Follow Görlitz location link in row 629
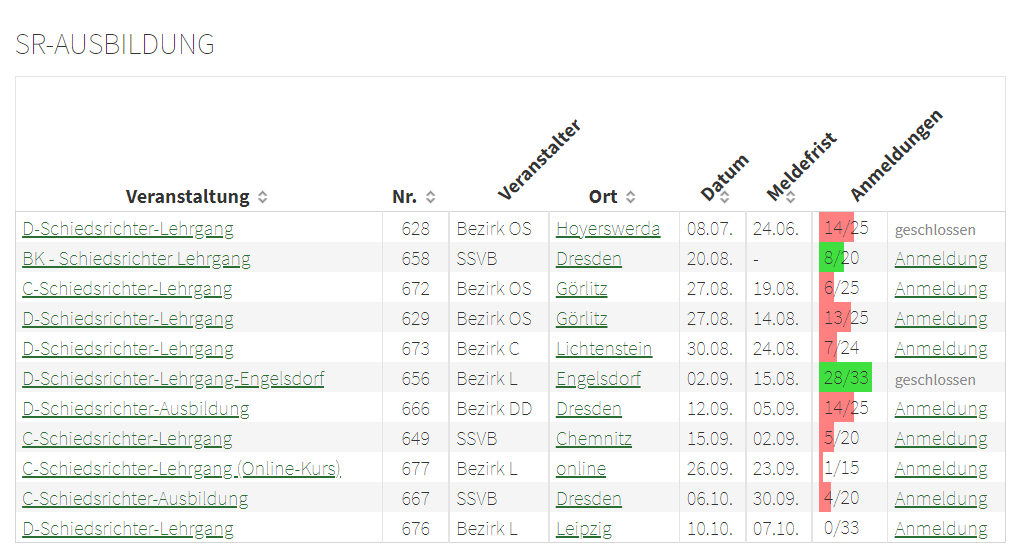This screenshot has width=1012, height=559. 582,319
